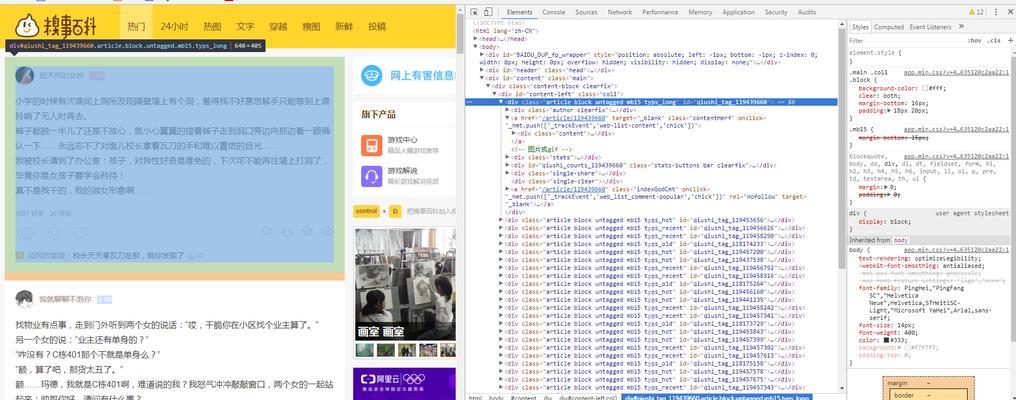Open the 画室 art studio photo thumbnail
This screenshot has width=1016, height=400.
point(405,283)
